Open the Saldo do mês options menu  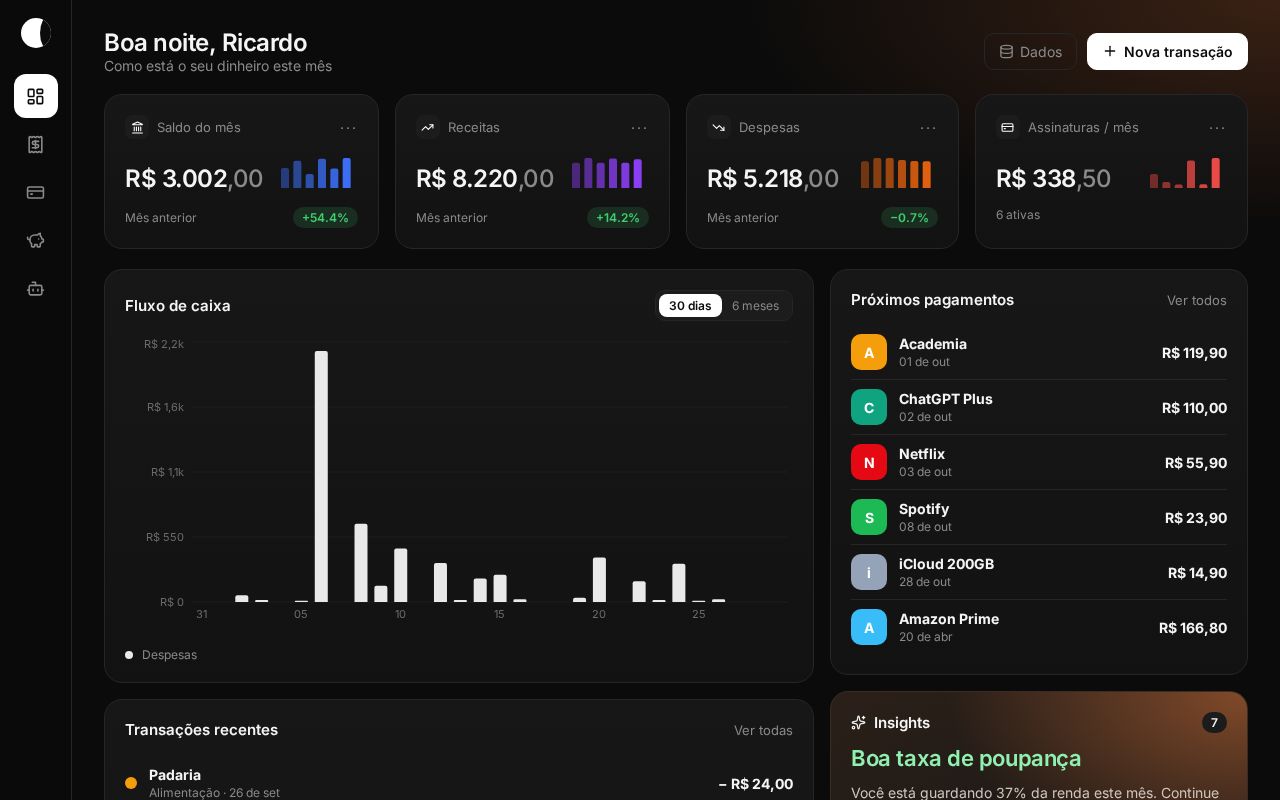pyautogui.click(x=348, y=127)
